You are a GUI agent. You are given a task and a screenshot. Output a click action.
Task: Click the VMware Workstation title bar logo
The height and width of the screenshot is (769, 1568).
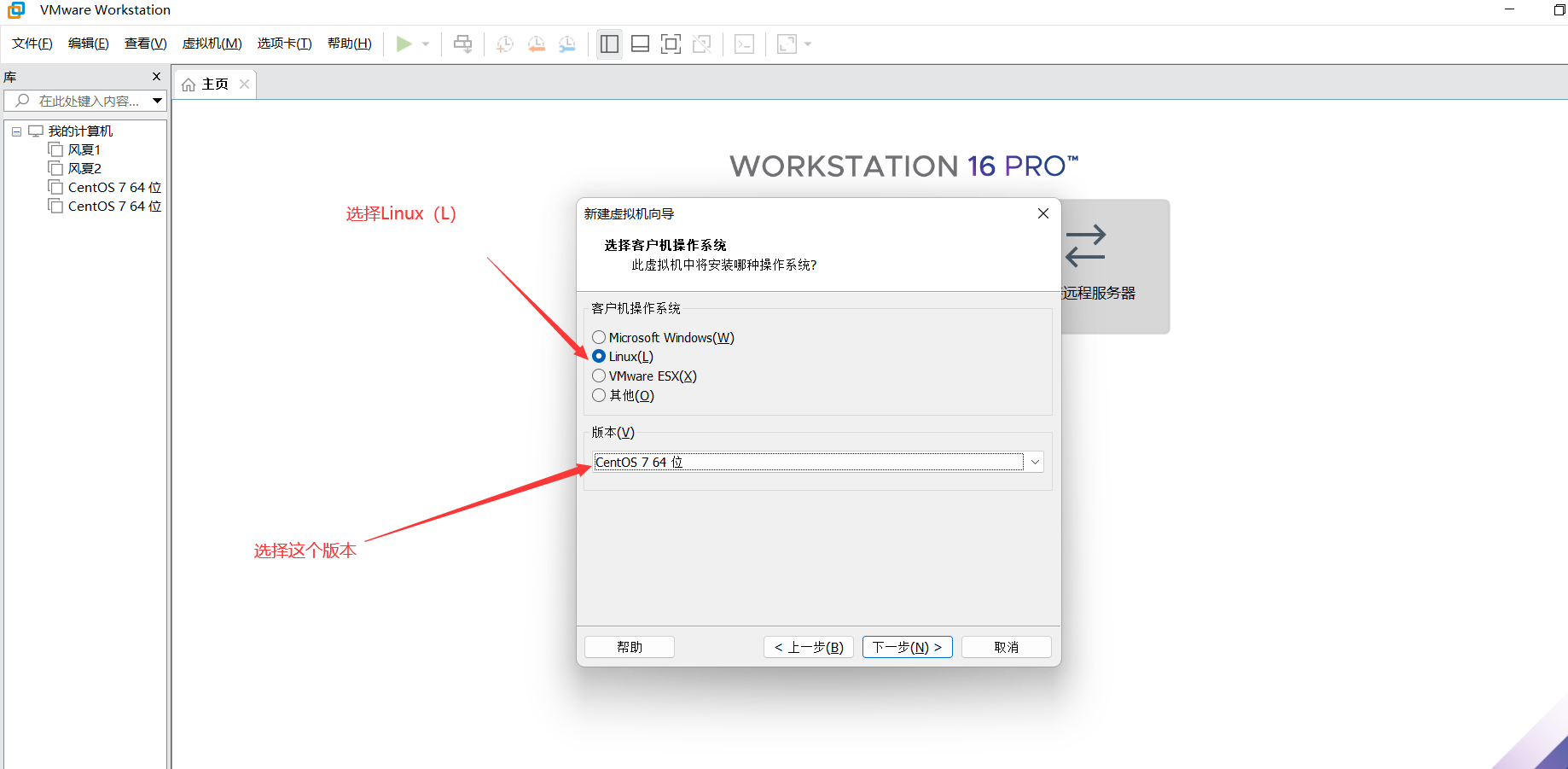click(x=16, y=10)
